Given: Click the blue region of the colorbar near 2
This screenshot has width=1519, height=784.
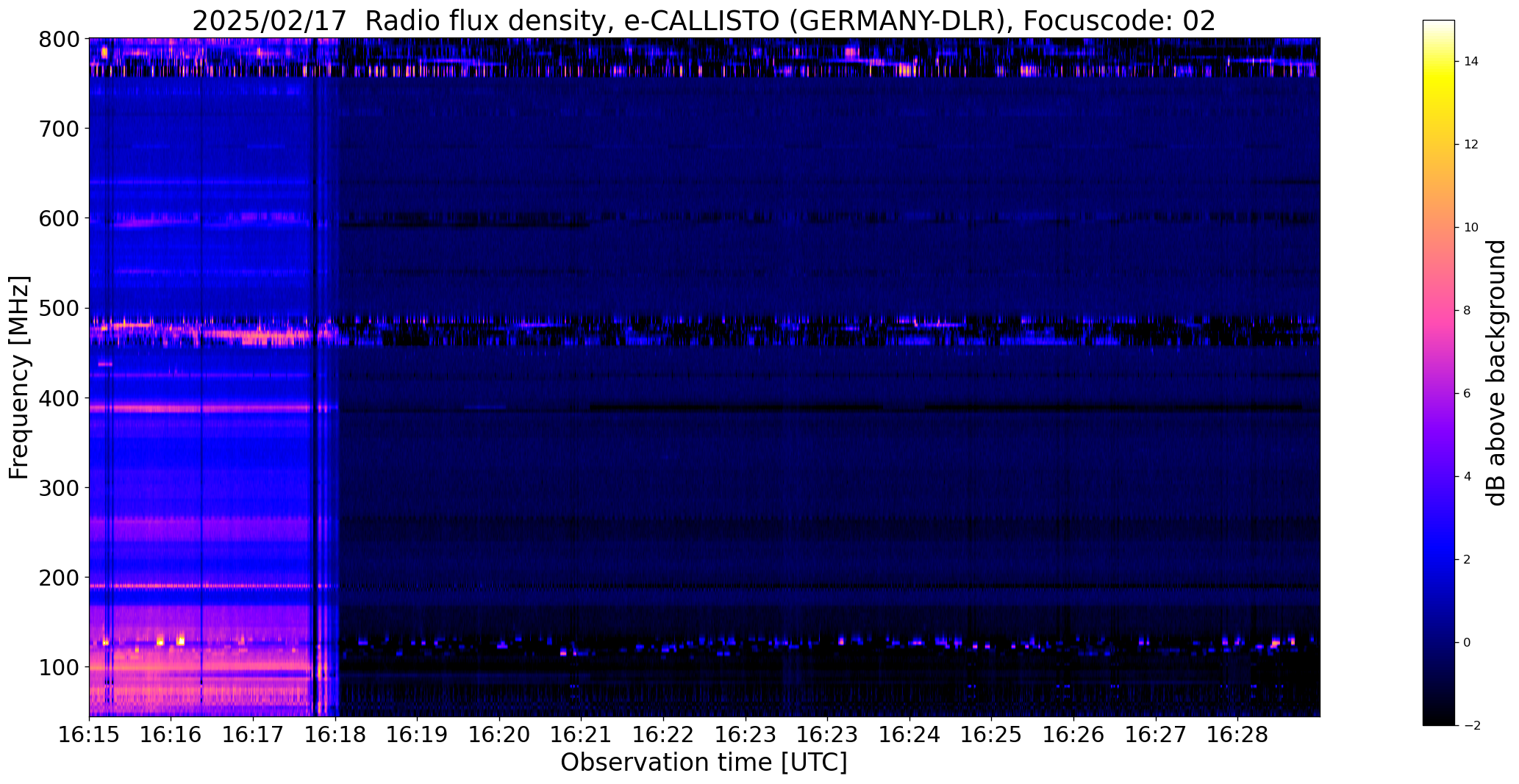Looking at the screenshot, I should [x=1439, y=560].
